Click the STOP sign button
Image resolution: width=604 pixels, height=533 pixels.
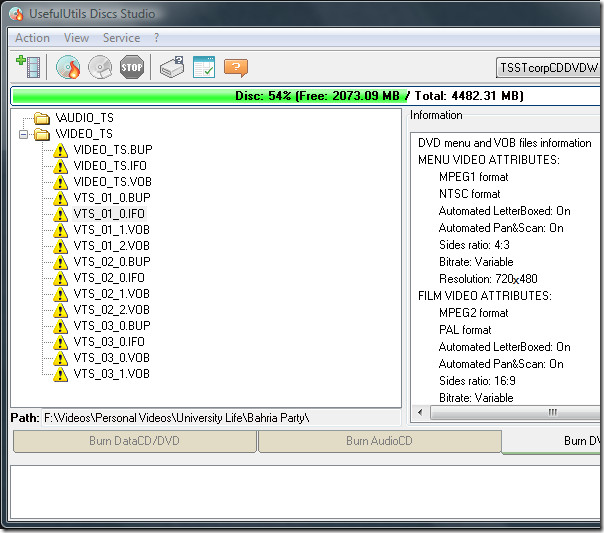(132, 67)
